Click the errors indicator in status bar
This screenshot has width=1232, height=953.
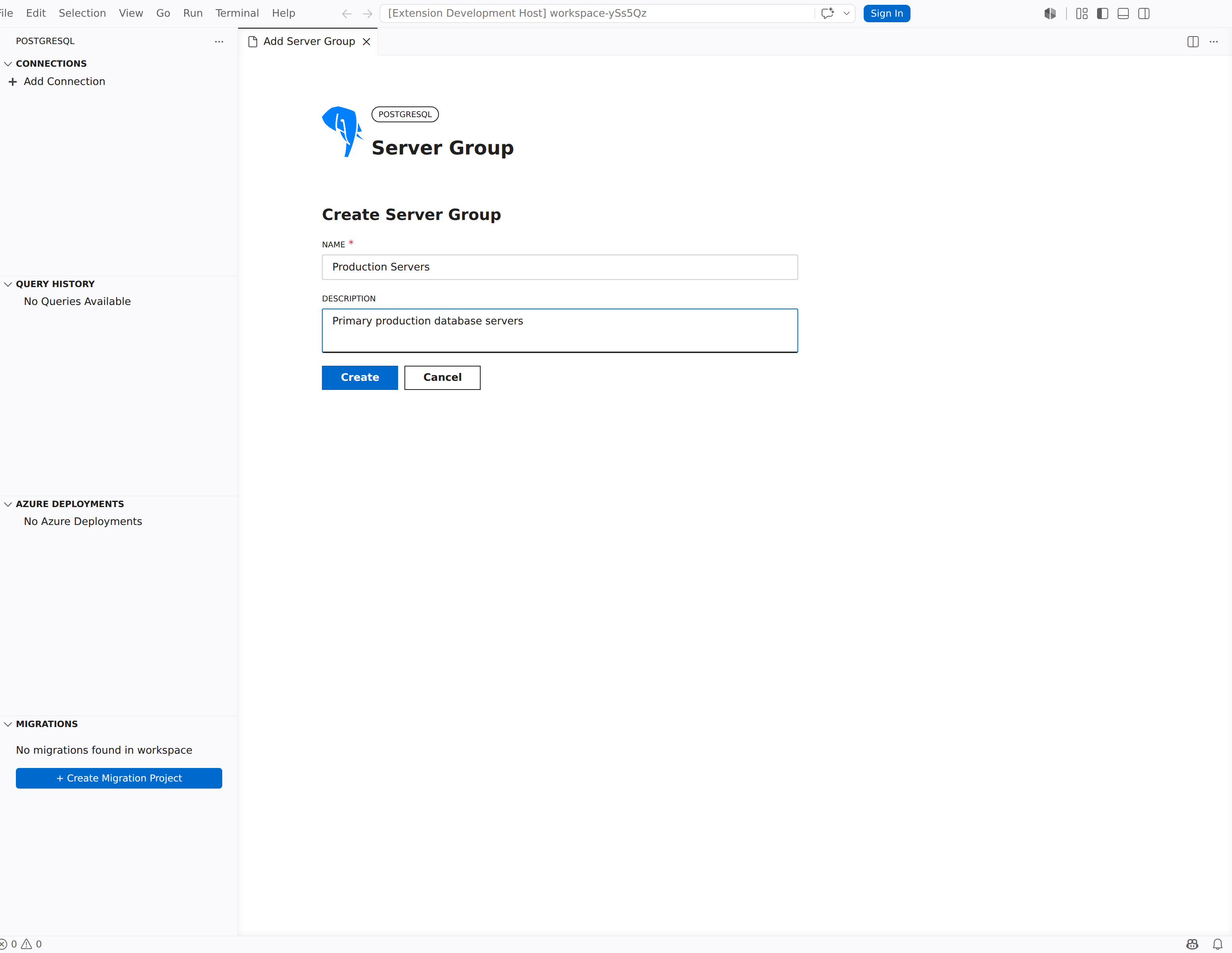[8, 944]
